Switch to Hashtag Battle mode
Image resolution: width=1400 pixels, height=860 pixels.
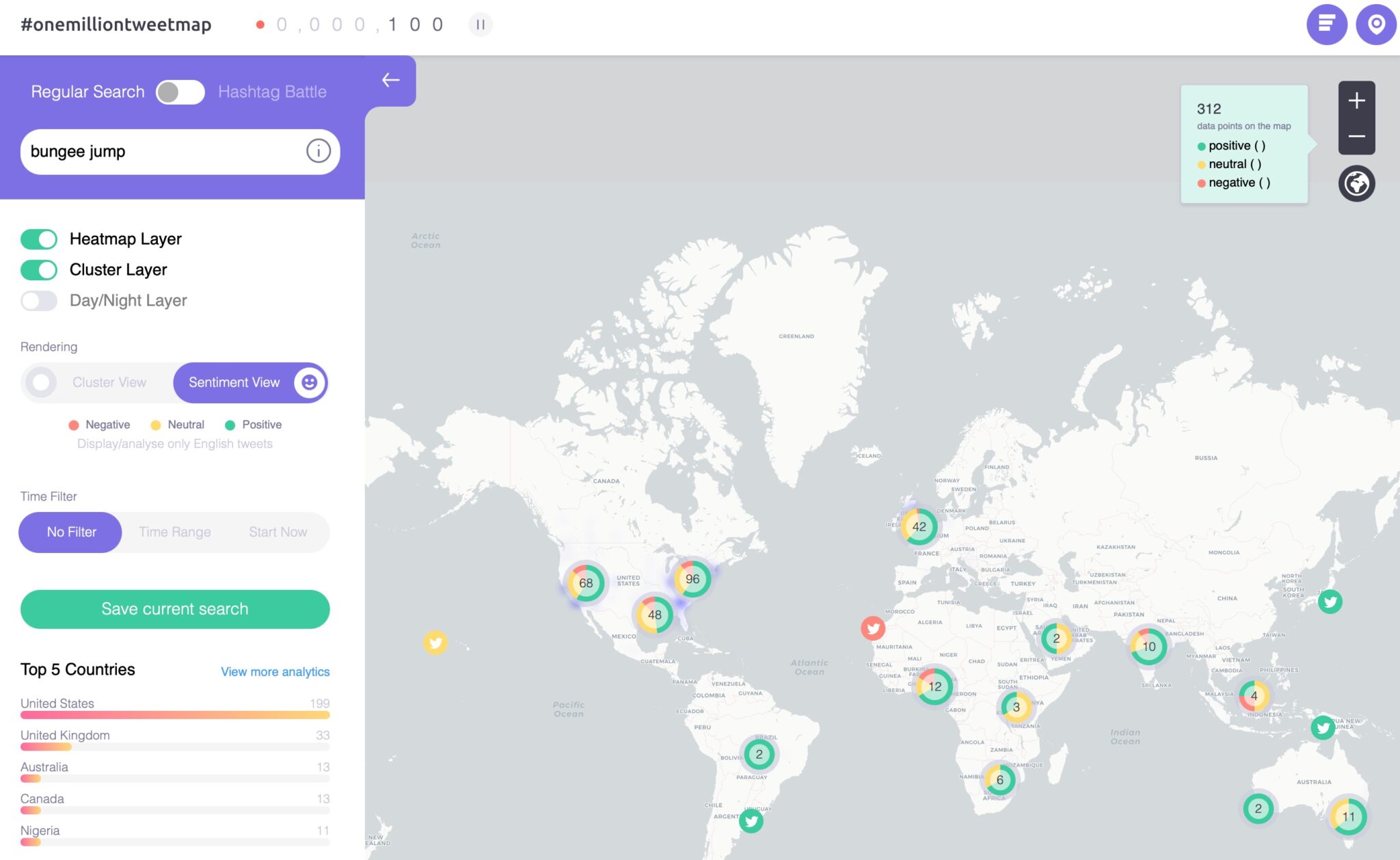click(x=180, y=92)
